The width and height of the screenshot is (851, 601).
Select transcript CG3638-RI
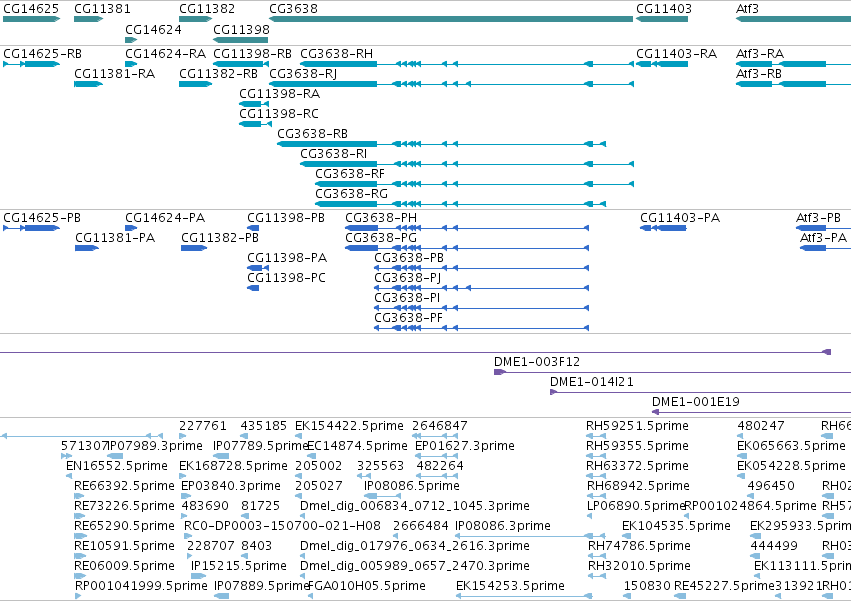[467, 164]
